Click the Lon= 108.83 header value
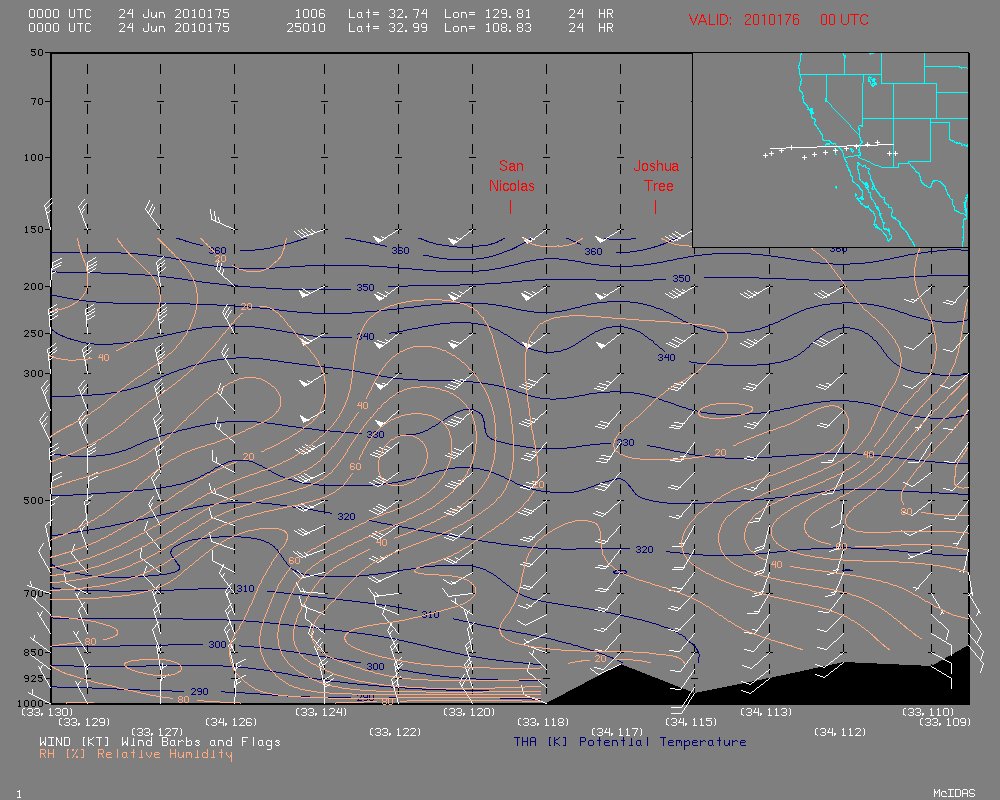 tap(487, 27)
